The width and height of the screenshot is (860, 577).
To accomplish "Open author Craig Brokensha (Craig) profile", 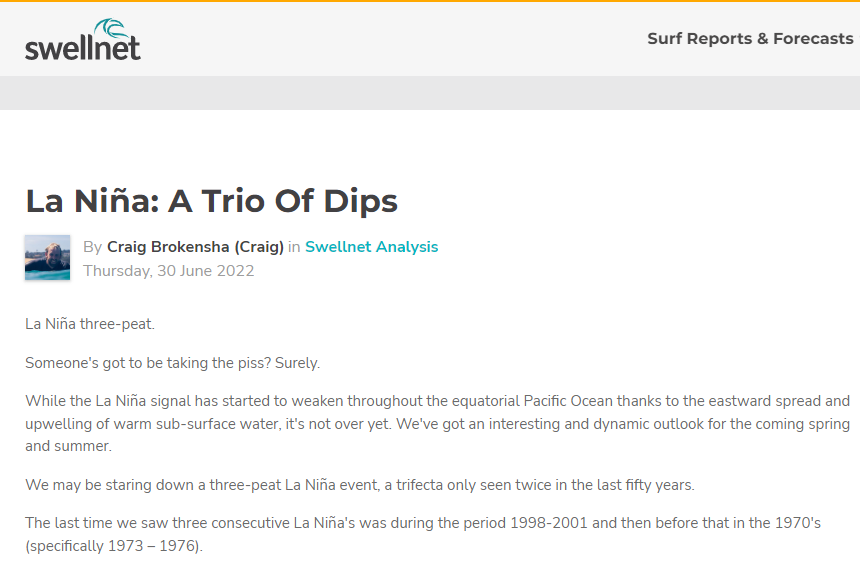I will (195, 247).
